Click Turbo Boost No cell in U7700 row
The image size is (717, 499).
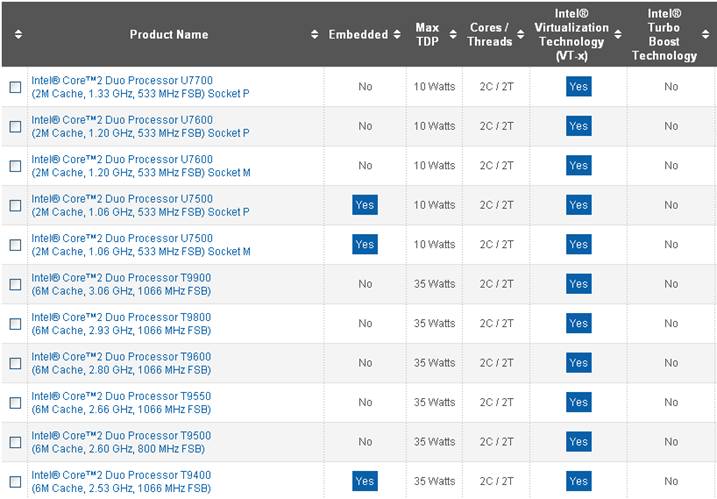pyautogui.click(x=671, y=86)
